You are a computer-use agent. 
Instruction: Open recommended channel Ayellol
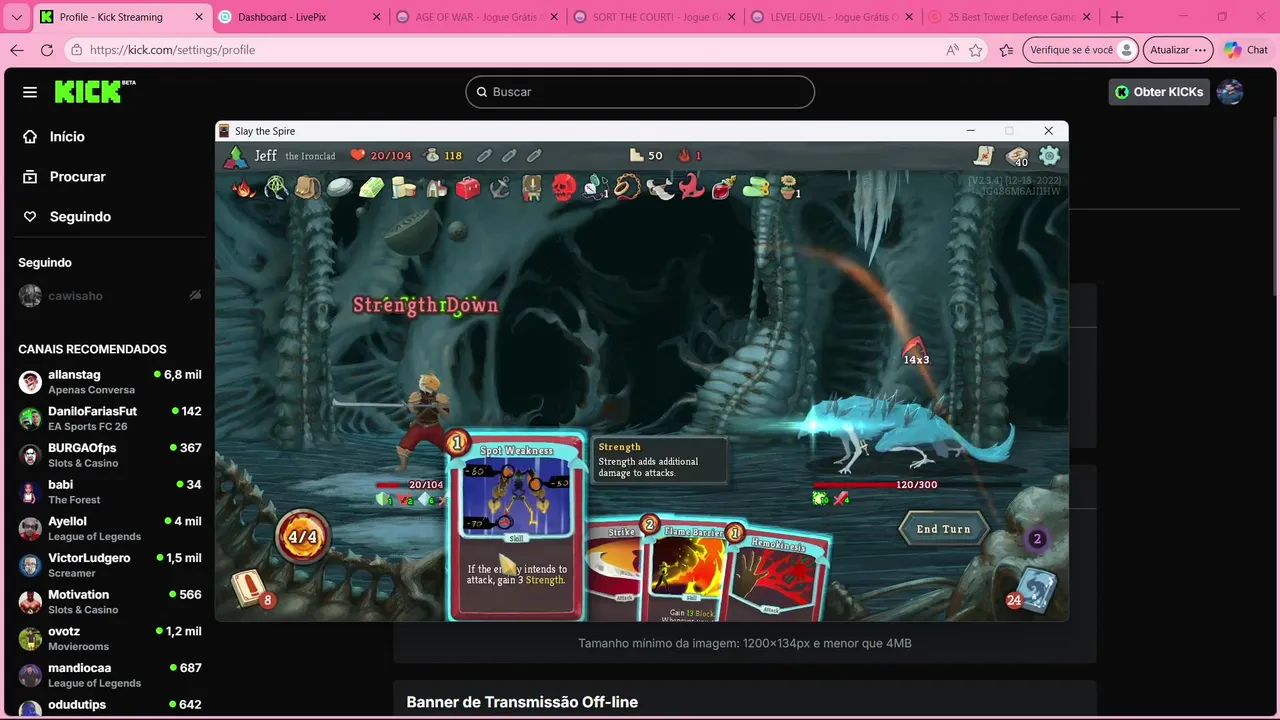tap(109, 528)
